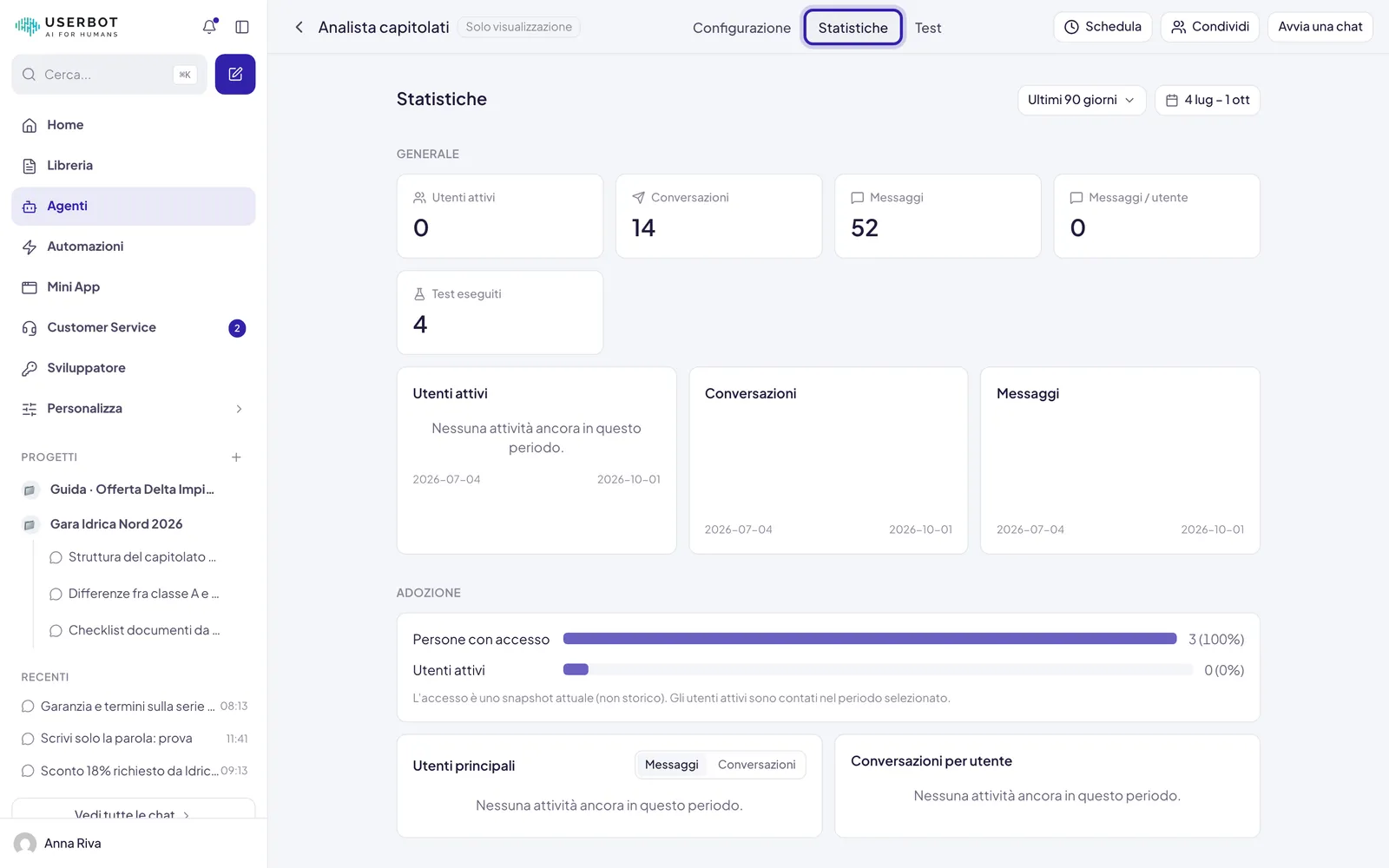Click the Mini App window icon
The height and width of the screenshot is (868, 1389).
click(x=30, y=287)
